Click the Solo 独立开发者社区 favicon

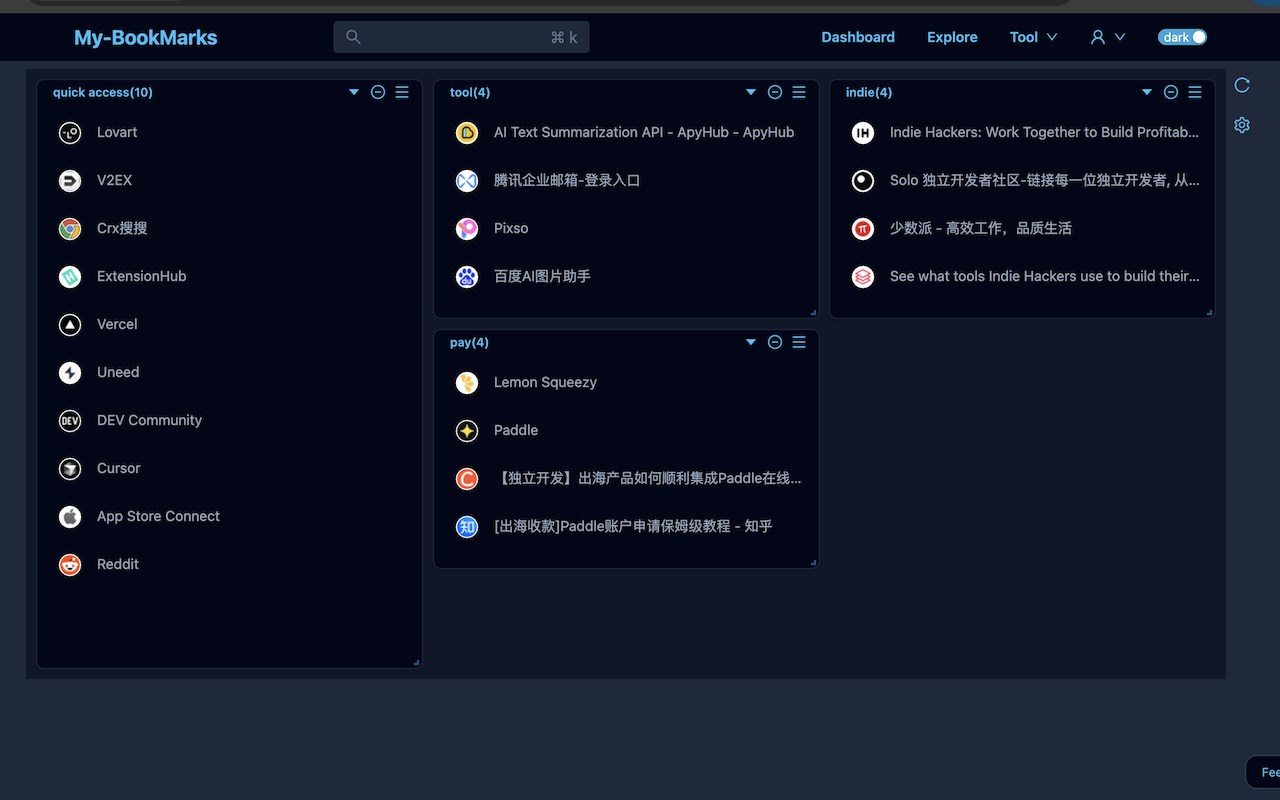(863, 180)
